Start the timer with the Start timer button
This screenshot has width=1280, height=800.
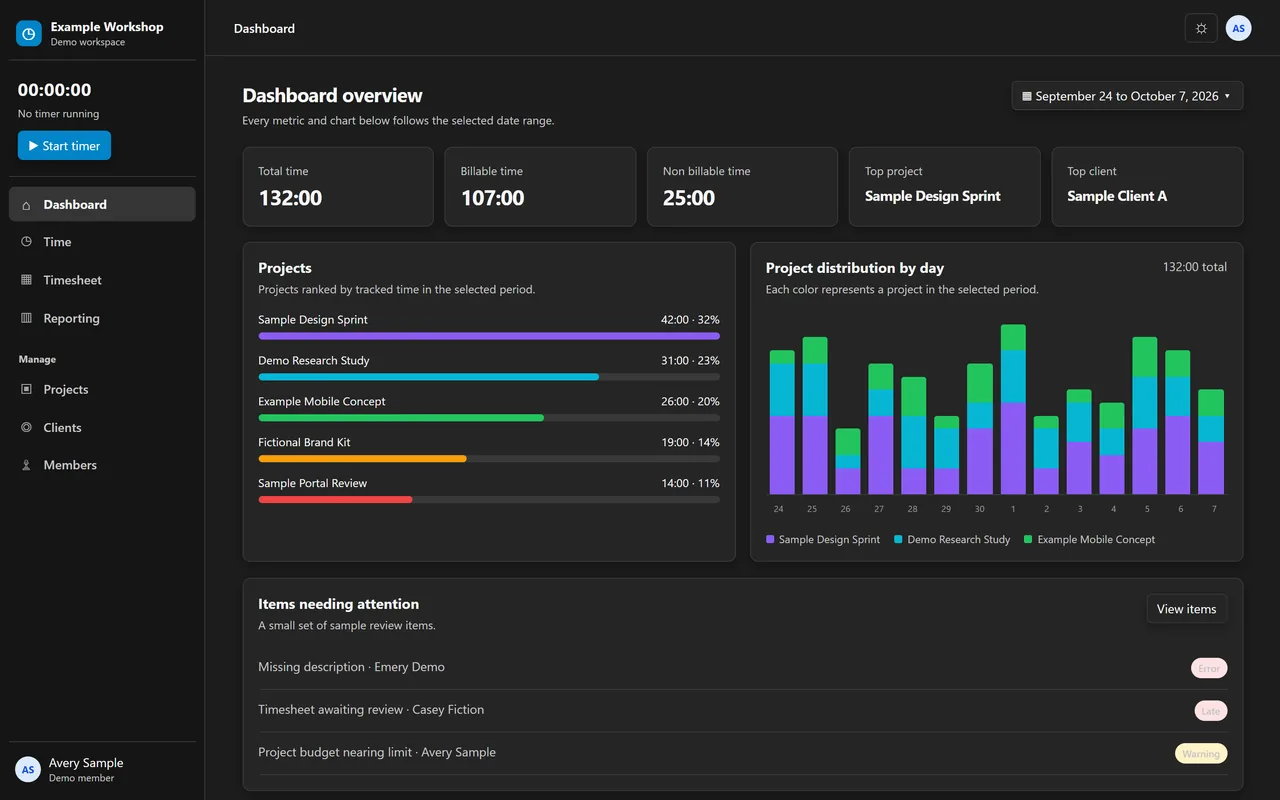click(64, 146)
